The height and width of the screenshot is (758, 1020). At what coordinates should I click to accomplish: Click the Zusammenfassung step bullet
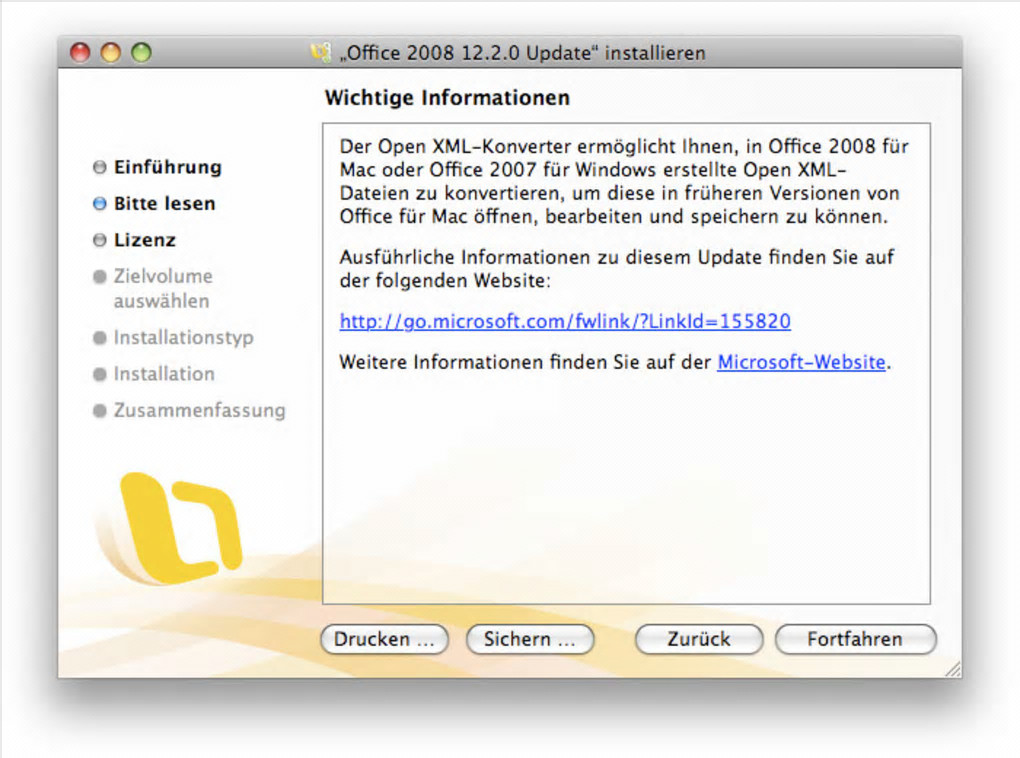[x=100, y=411]
